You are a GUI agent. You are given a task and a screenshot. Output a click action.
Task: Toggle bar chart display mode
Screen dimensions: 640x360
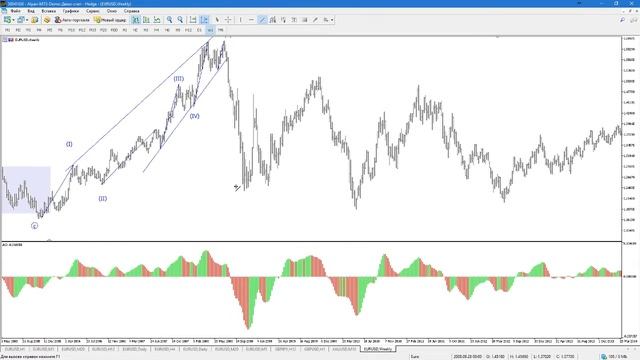coord(136,20)
